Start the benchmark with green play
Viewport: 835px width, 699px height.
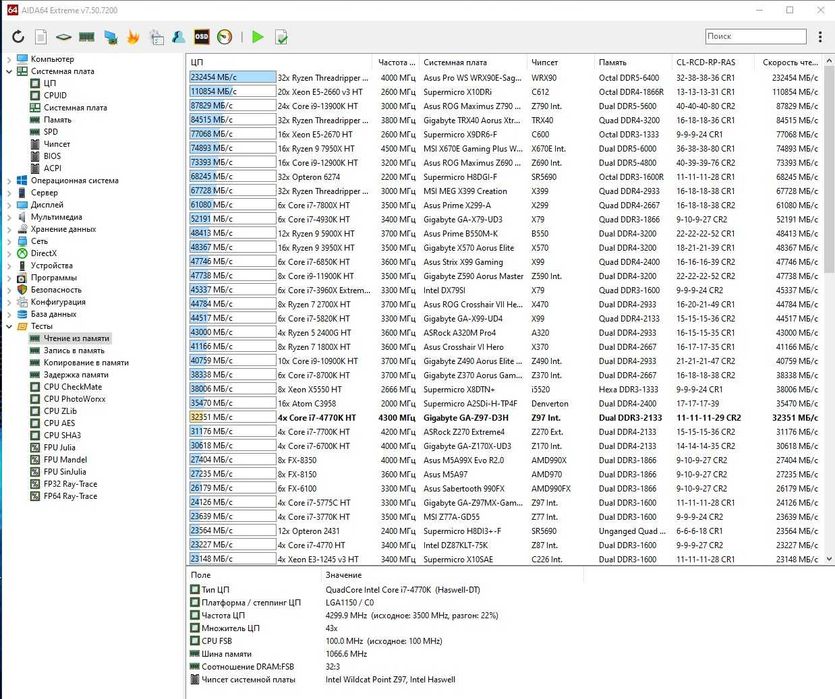[258, 37]
